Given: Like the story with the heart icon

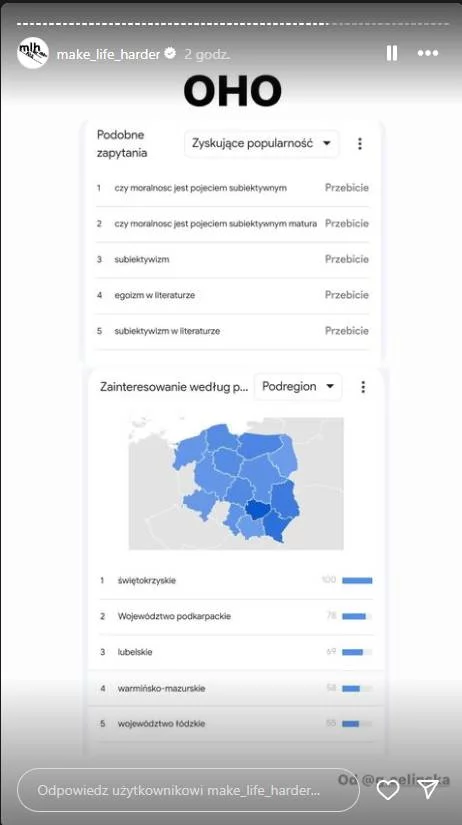Looking at the screenshot, I should pos(388,790).
